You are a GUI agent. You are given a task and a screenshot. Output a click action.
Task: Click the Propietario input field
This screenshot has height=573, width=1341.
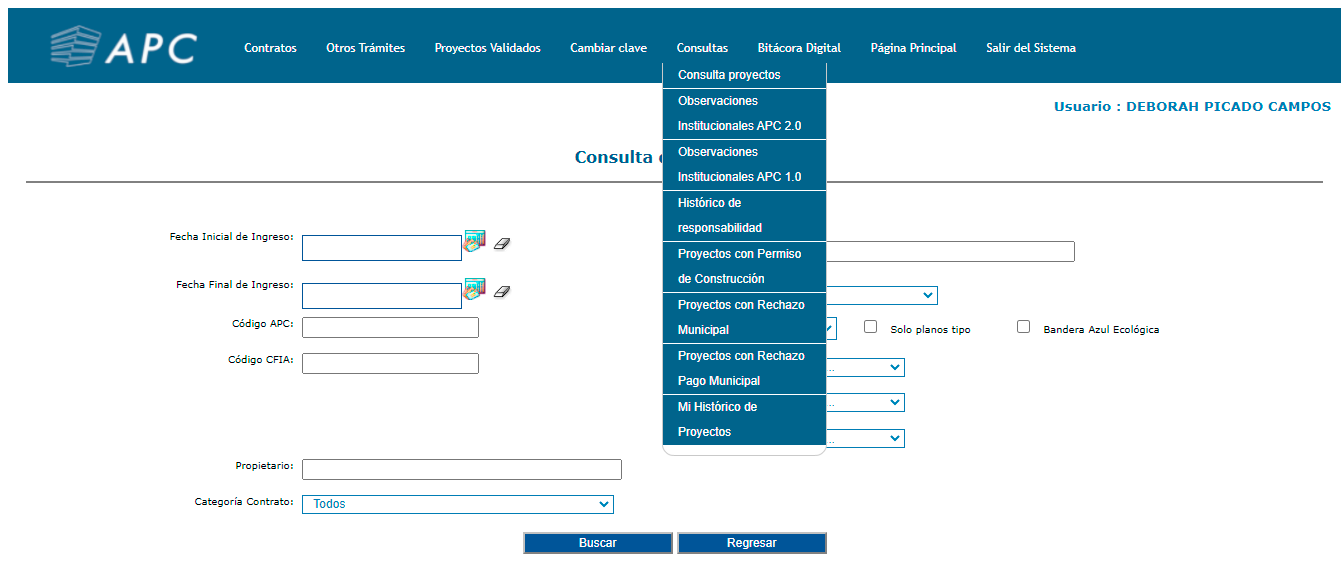click(462, 470)
